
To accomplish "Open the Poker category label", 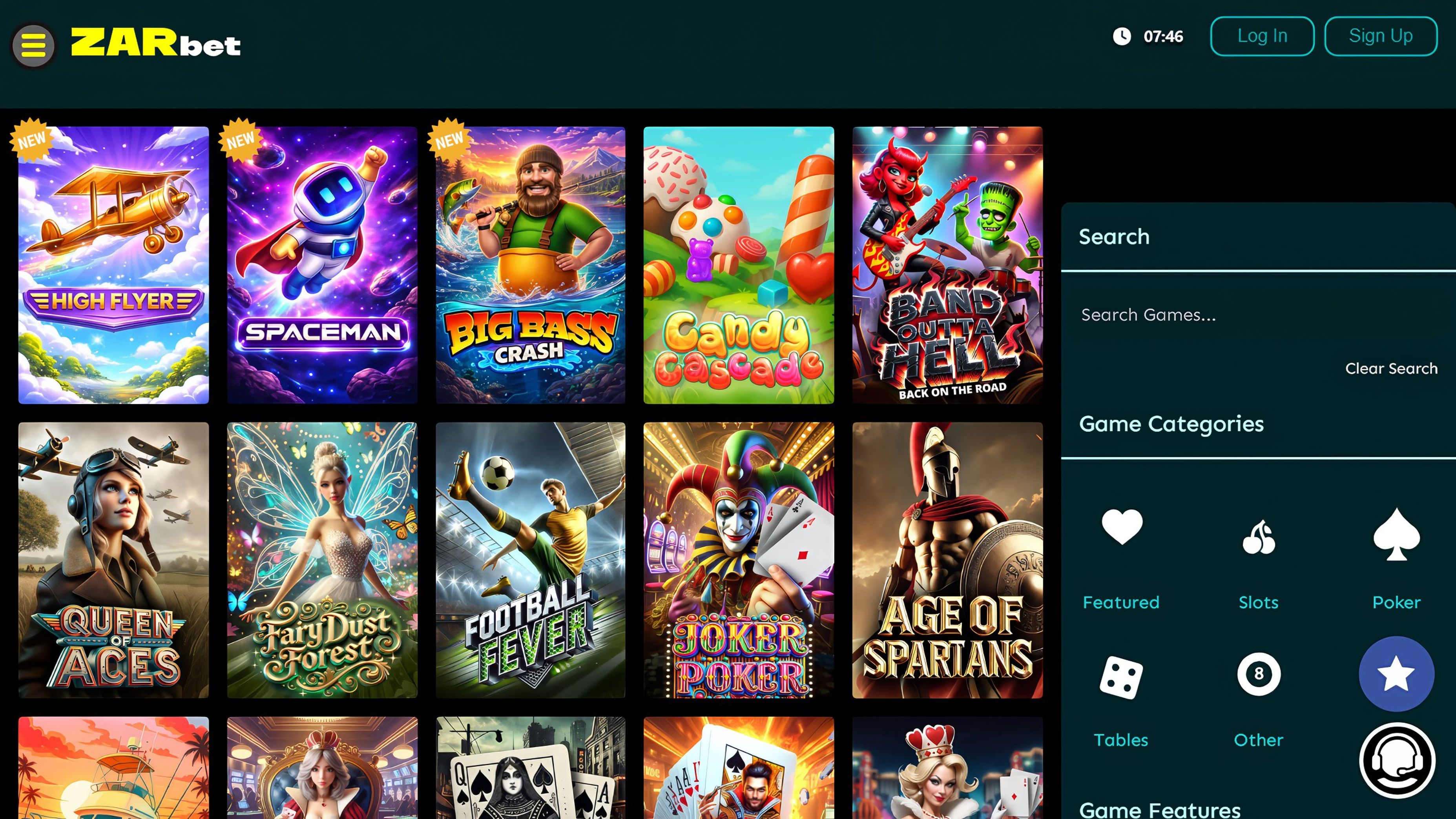I will click(x=1396, y=602).
